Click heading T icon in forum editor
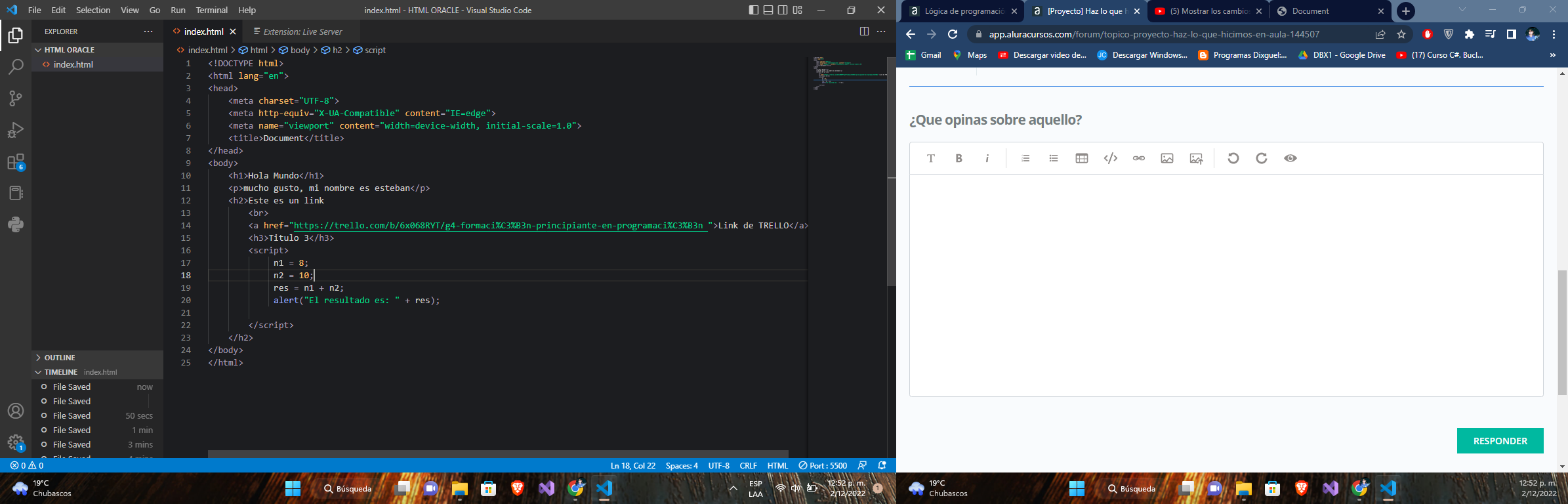Screen dimensions: 1568x504 [x=931, y=158]
